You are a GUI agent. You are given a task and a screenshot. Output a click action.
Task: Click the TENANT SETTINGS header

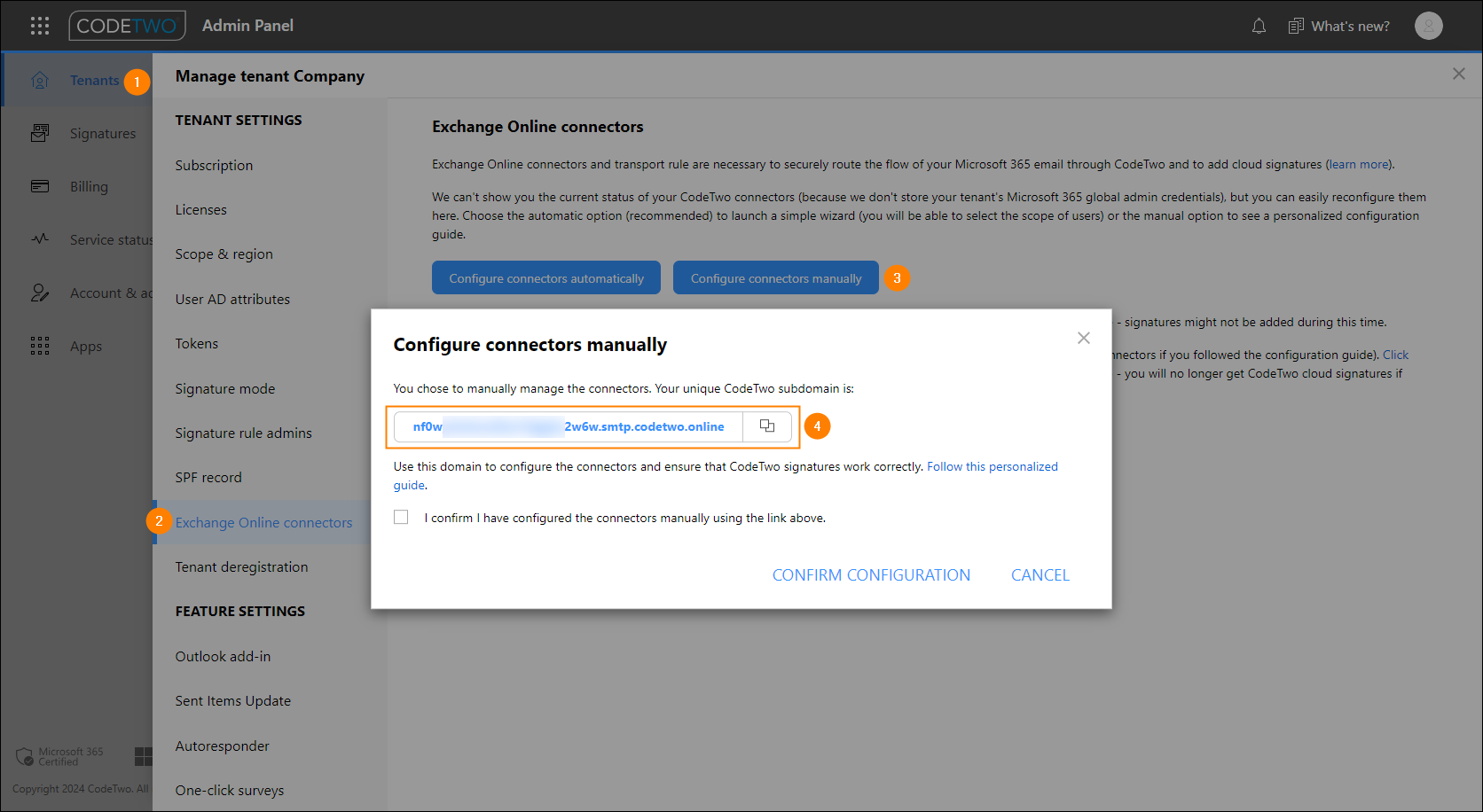239,120
